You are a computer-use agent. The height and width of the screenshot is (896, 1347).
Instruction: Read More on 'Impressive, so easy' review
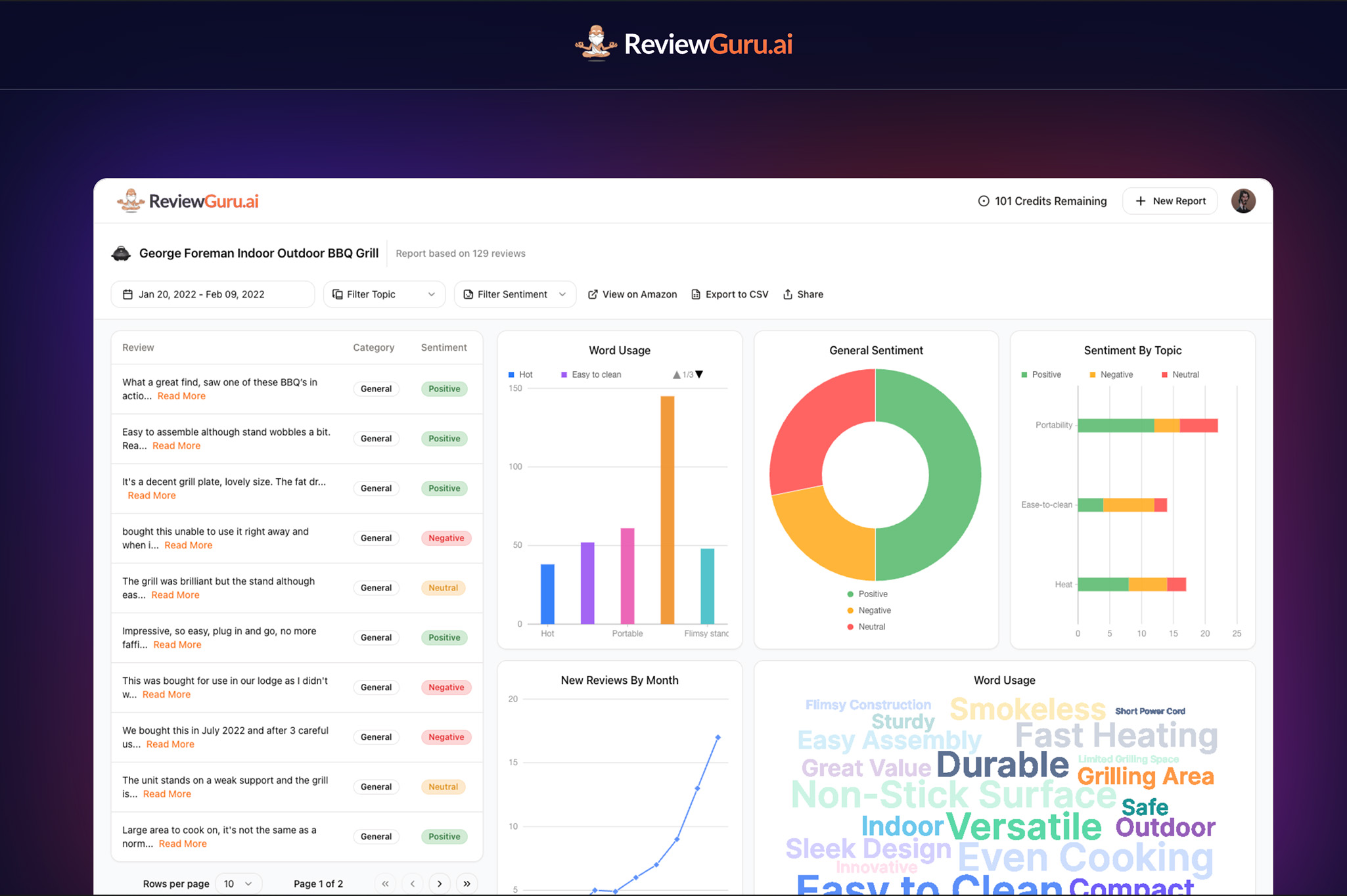point(177,645)
